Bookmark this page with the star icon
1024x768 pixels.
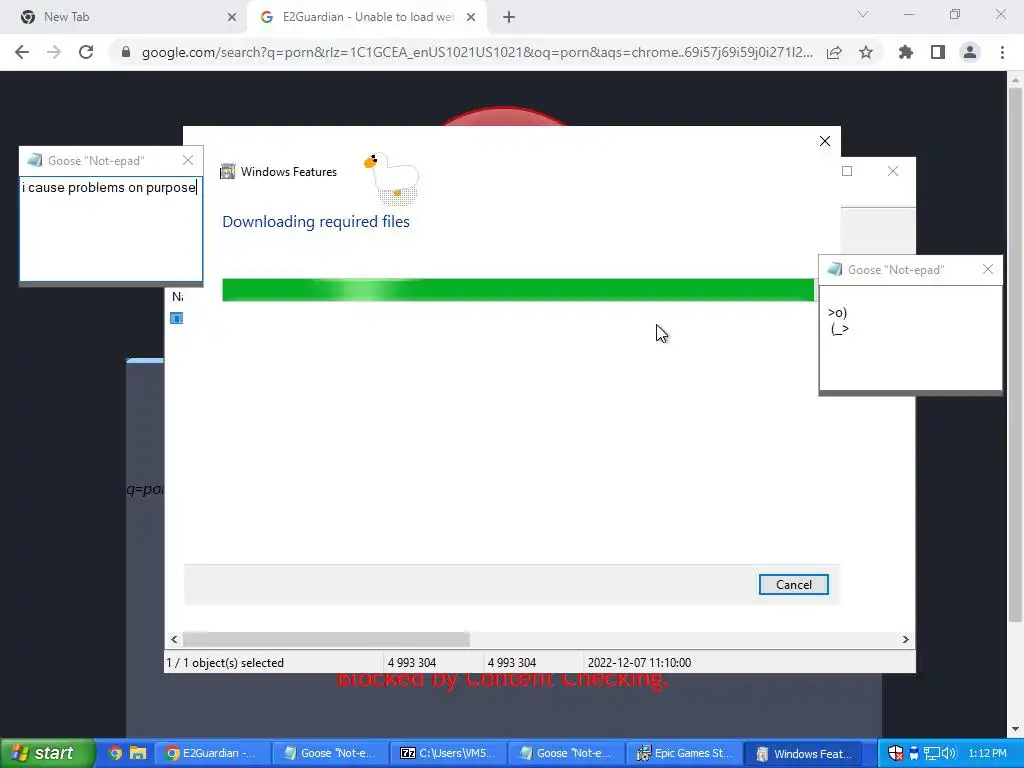point(866,52)
